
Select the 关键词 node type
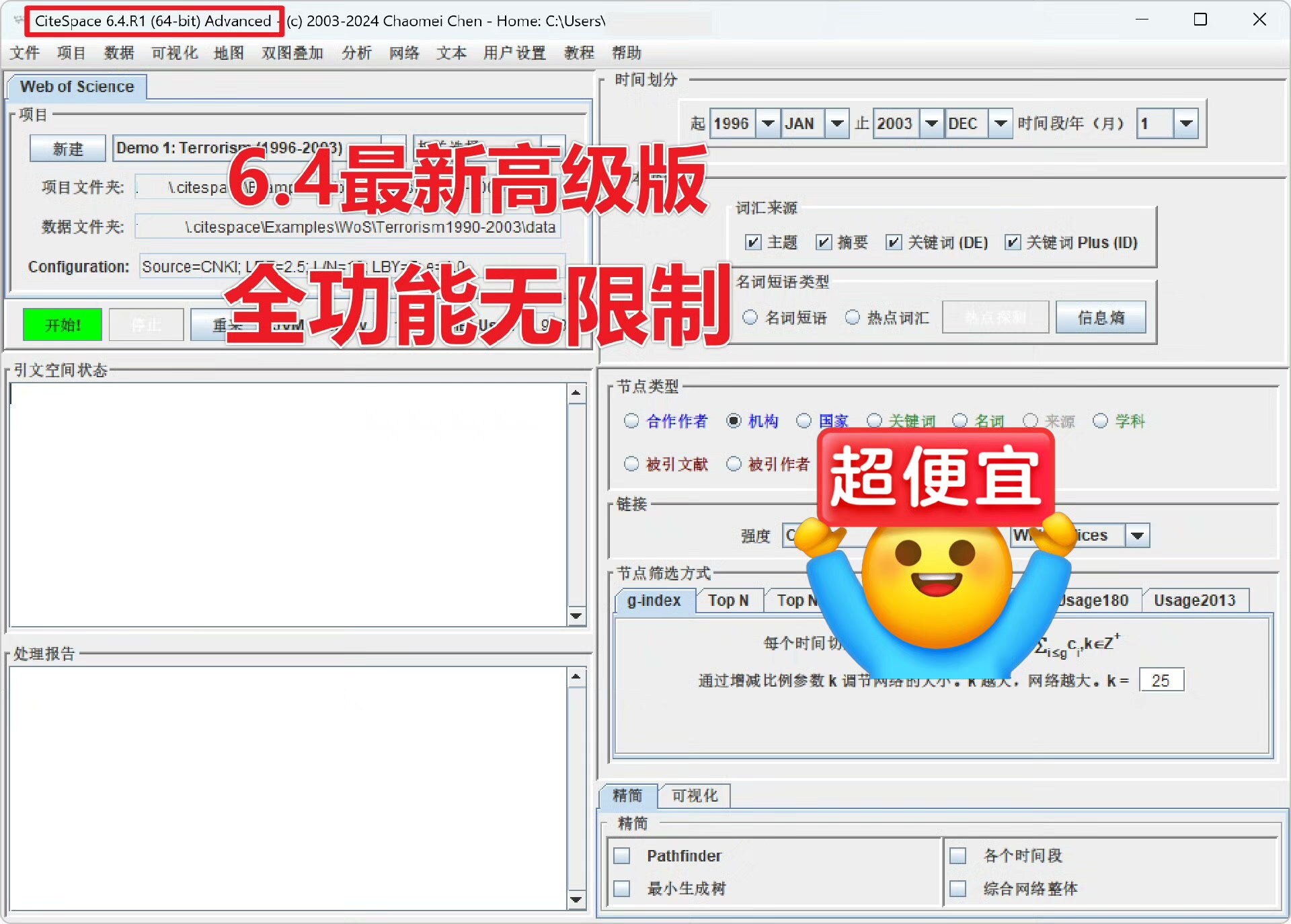click(x=874, y=421)
